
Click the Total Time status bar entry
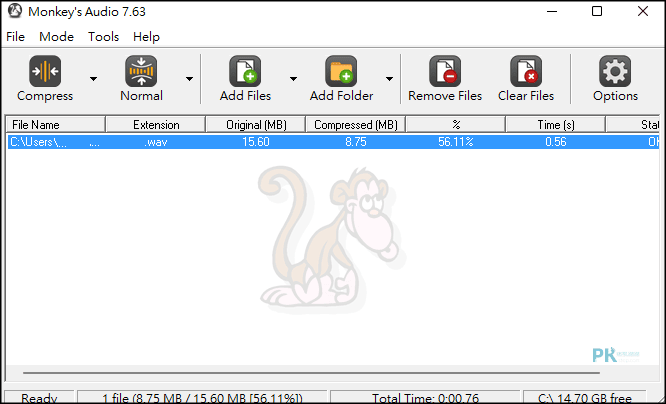(425, 398)
